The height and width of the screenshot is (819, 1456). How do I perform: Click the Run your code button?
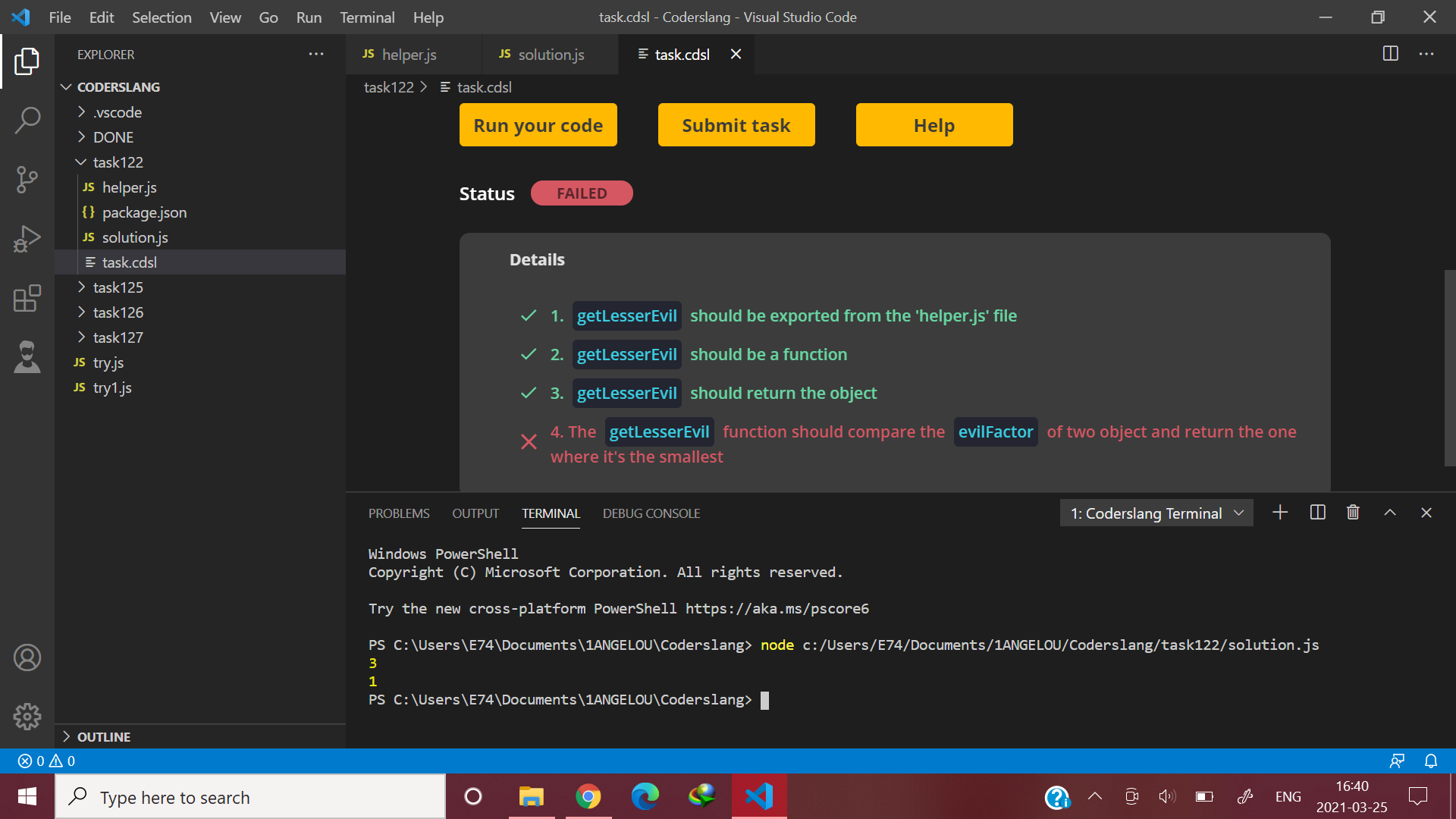click(538, 125)
